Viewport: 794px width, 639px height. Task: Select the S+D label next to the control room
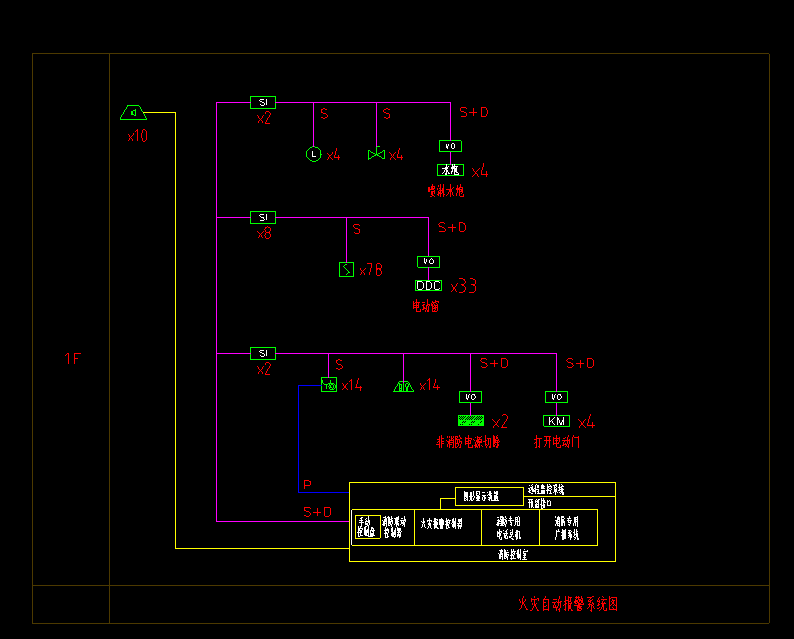pos(317,512)
